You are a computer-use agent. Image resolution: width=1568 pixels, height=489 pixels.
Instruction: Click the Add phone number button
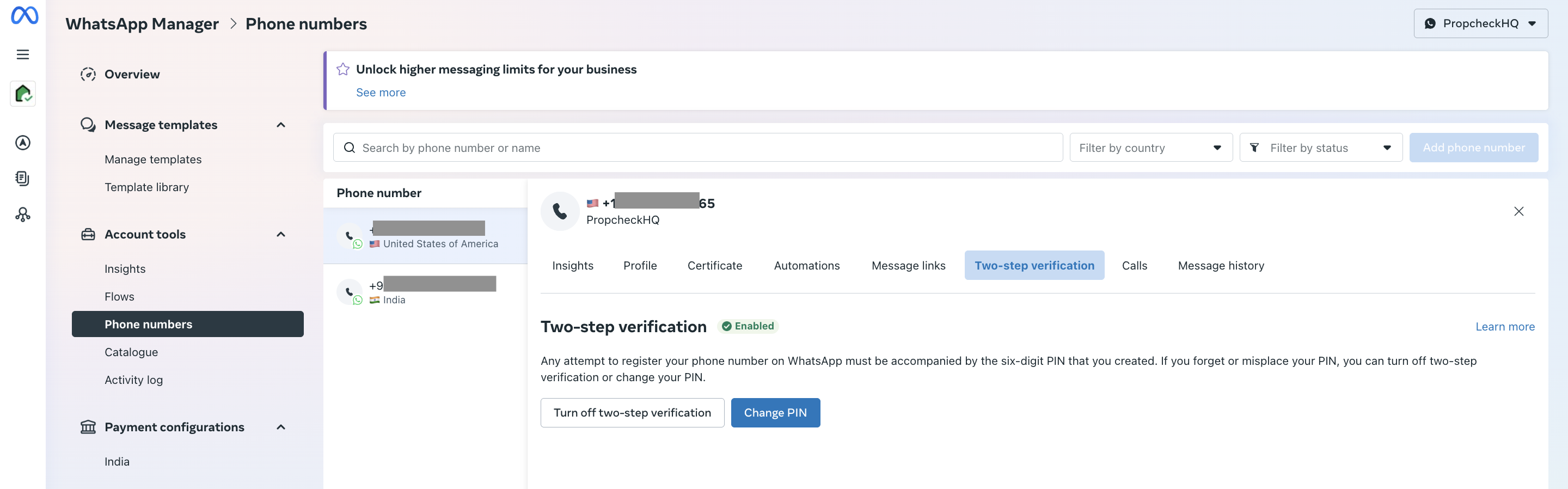point(1473,148)
